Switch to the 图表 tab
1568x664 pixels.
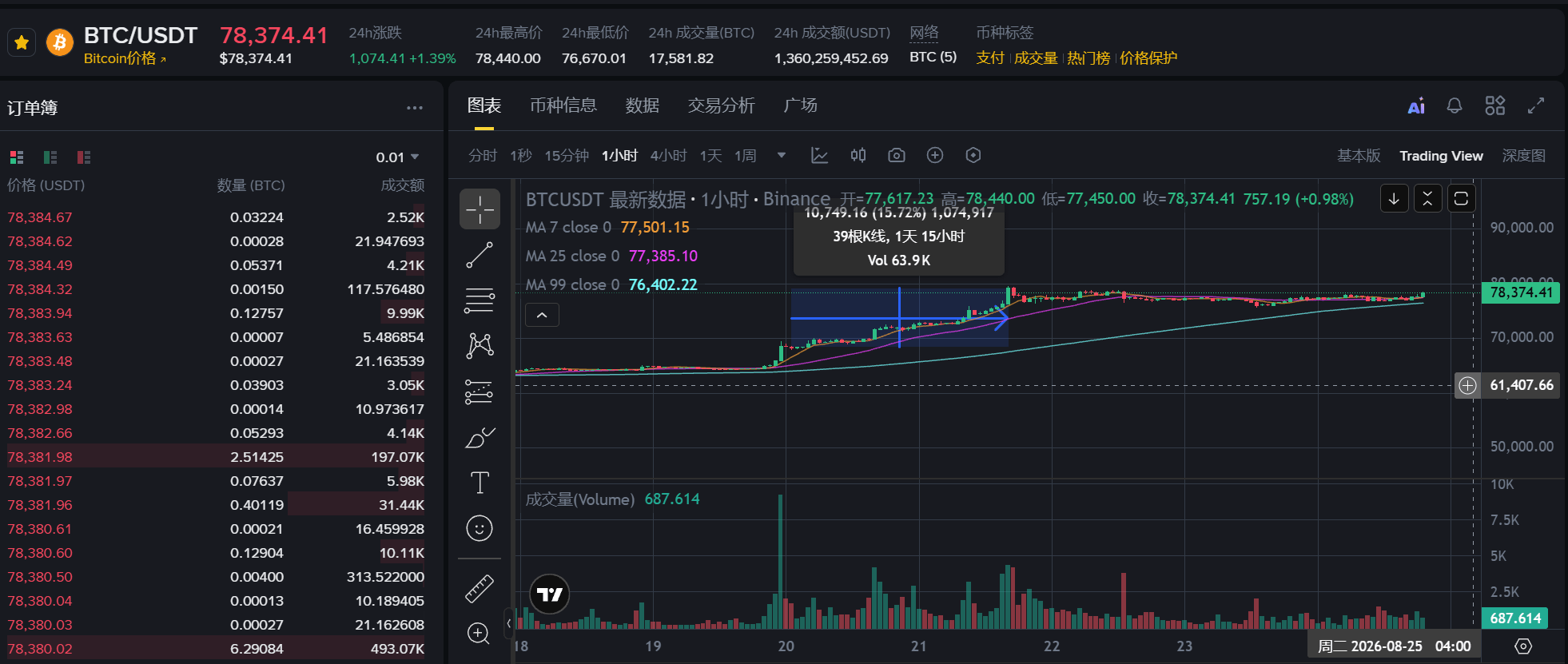coord(484,105)
